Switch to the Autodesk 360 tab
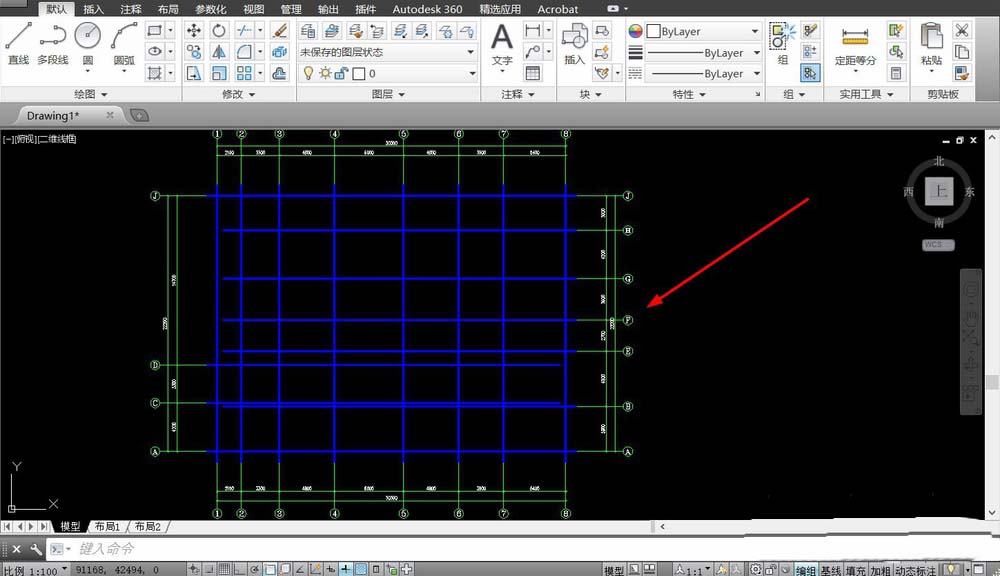Image resolution: width=1000 pixels, height=576 pixels. tap(427, 9)
